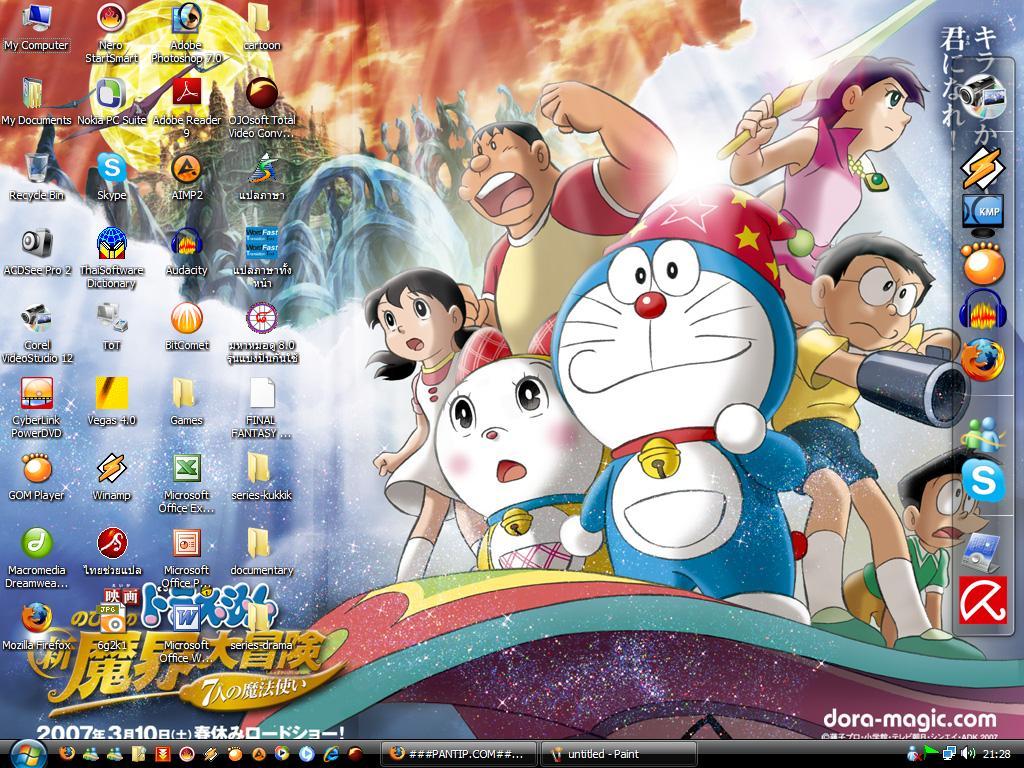Launch BitComet desktop shortcut
1024x768 pixels.
pyautogui.click(x=187, y=327)
